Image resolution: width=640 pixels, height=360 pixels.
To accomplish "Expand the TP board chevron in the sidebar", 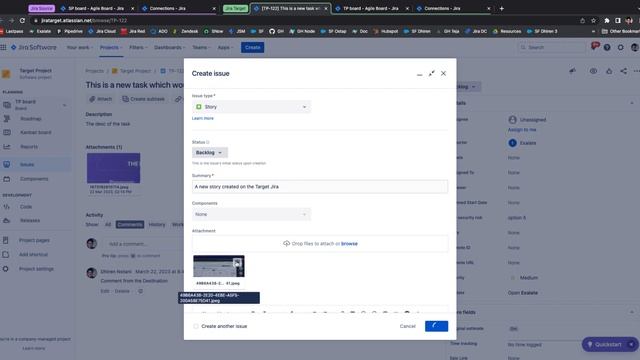I will pos(64,105).
